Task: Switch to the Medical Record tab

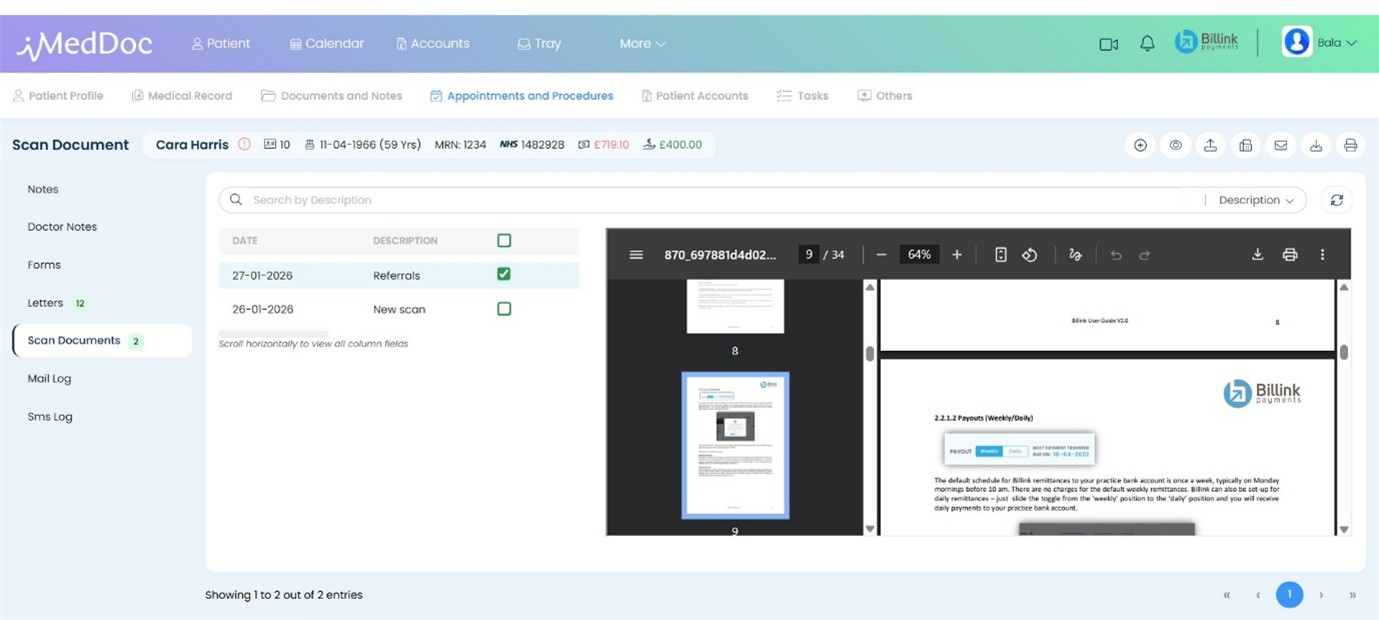Action: pos(181,96)
